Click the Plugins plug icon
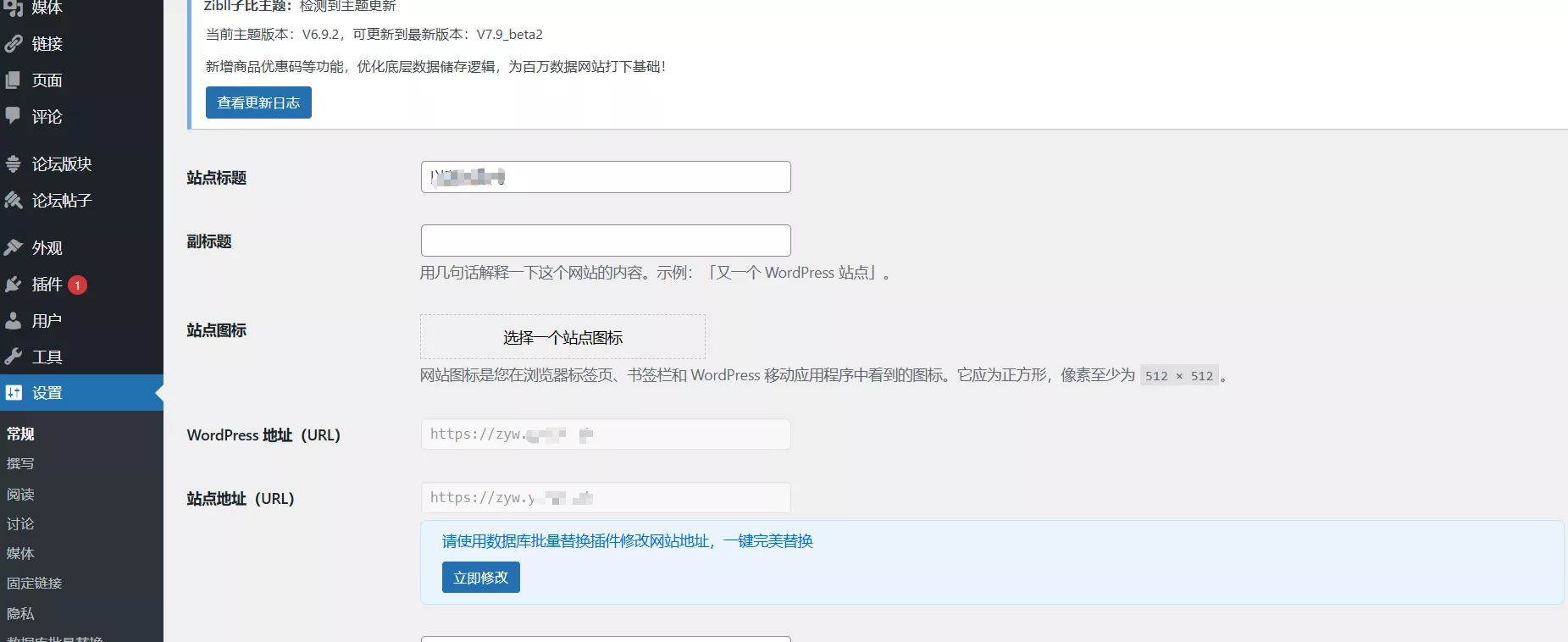 coord(14,284)
